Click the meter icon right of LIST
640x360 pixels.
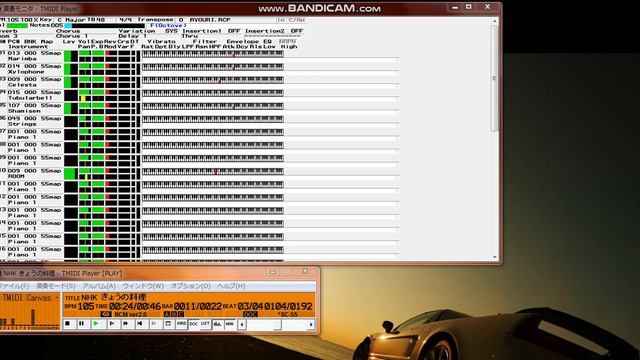218,324
